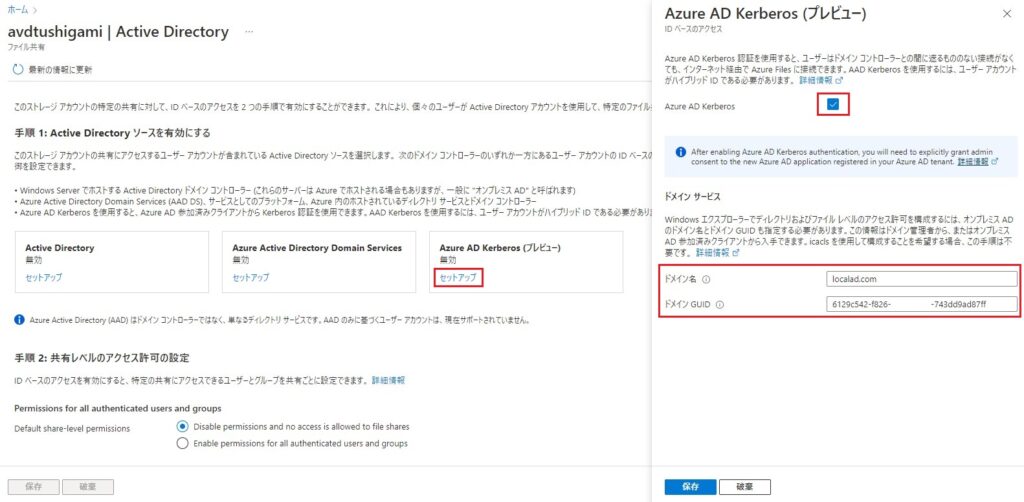This screenshot has width=1024, height=502.
Task: Click the info icon in admin consent notice
Action: click(x=680, y=151)
